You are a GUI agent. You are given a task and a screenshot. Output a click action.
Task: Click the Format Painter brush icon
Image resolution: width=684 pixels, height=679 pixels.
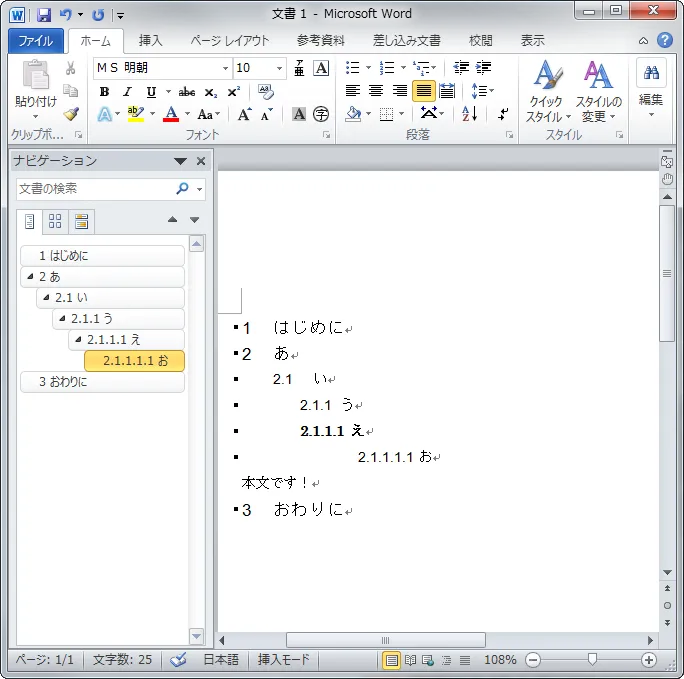point(71,113)
